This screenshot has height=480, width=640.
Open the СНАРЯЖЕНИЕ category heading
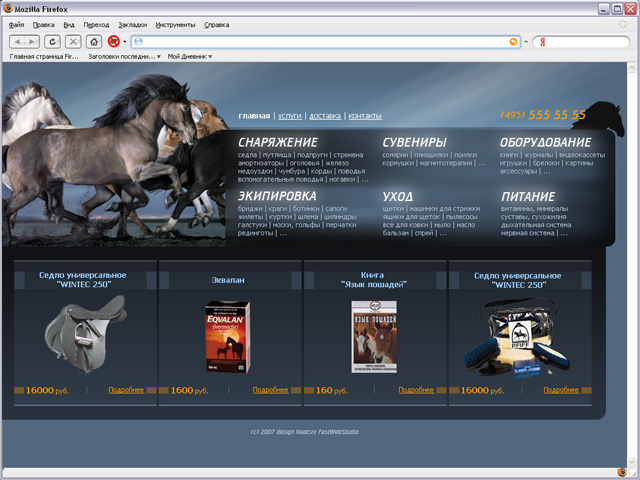click(x=278, y=142)
